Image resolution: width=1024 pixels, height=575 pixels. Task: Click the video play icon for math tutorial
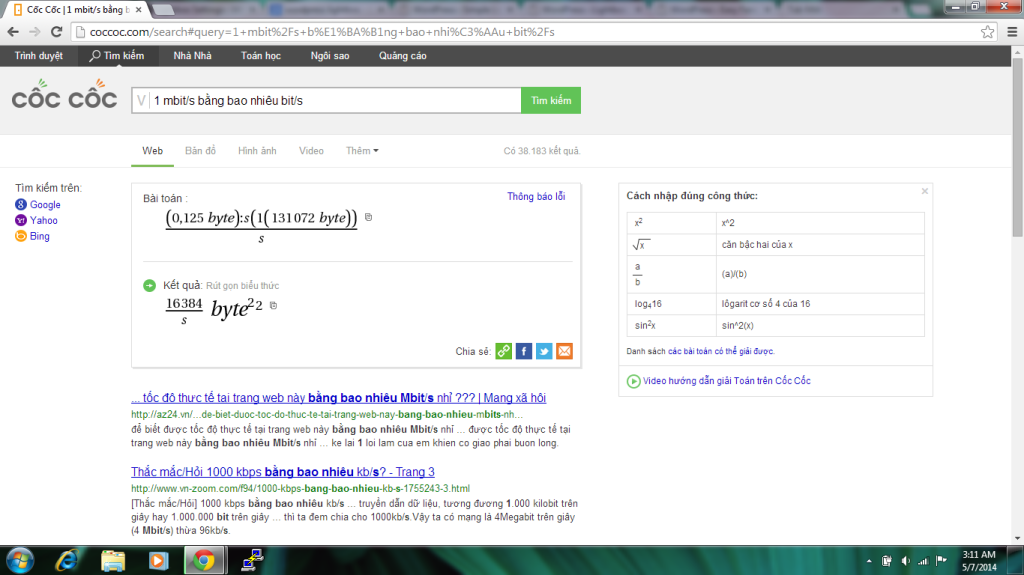tap(633, 381)
